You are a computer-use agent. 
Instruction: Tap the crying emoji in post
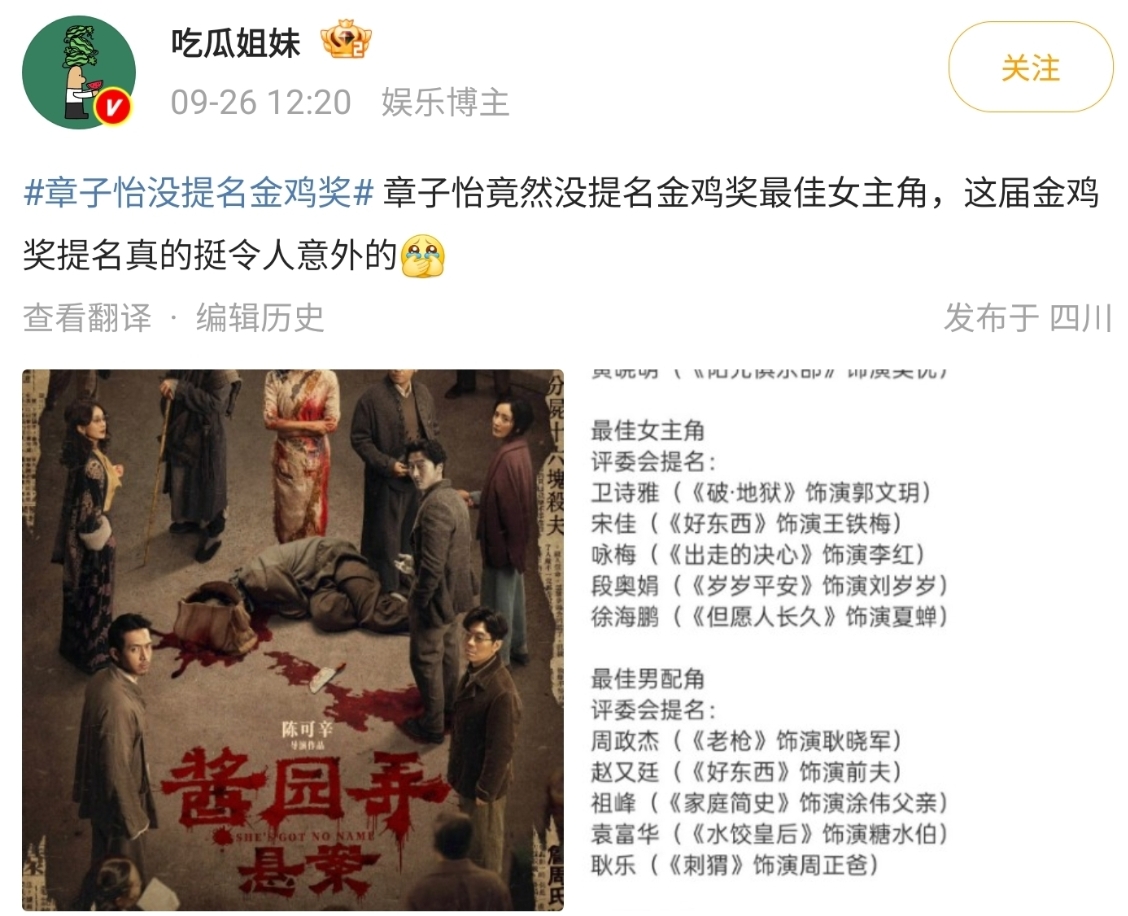click(423, 255)
